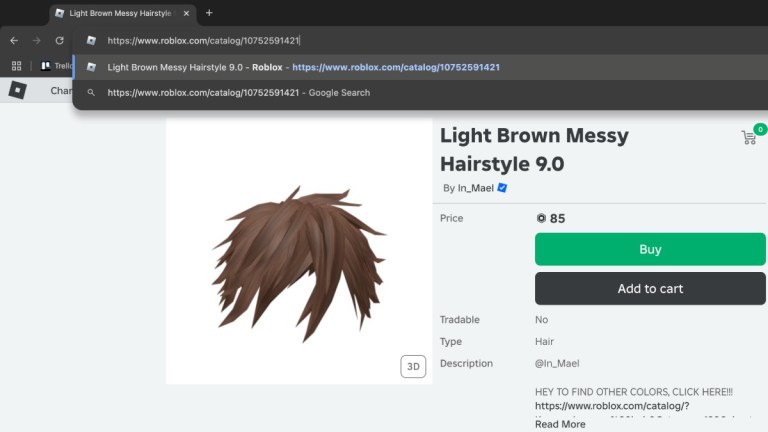This screenshot has height=432, width=768.
Task: Click the Robux icon beside price 85
Action: point(541,218)
